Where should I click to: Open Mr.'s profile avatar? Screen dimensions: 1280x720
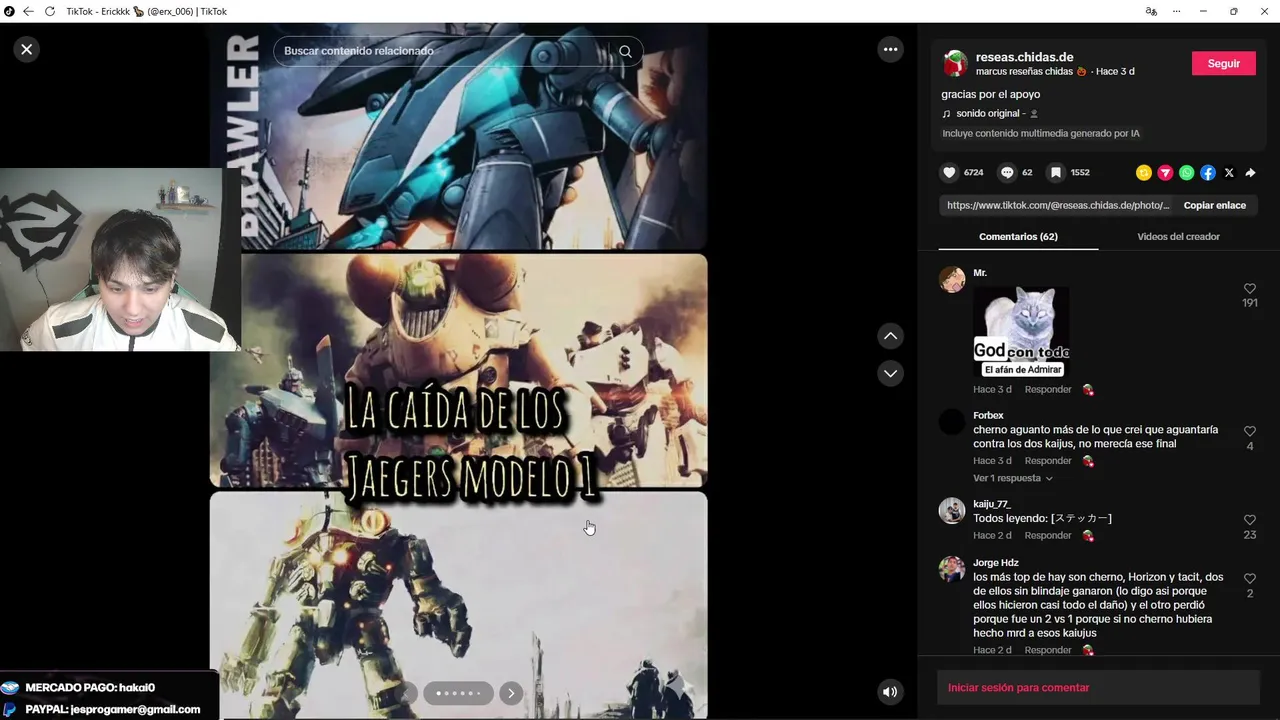pyautogui.click(x=952, y=280)
